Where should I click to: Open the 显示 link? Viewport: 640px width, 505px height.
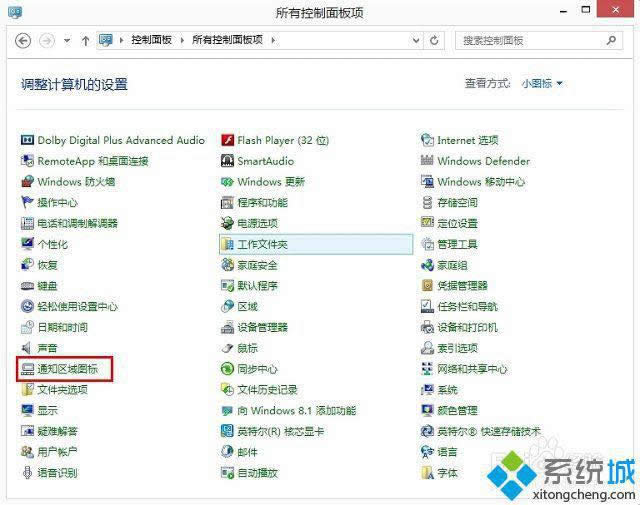pos(47,411)
